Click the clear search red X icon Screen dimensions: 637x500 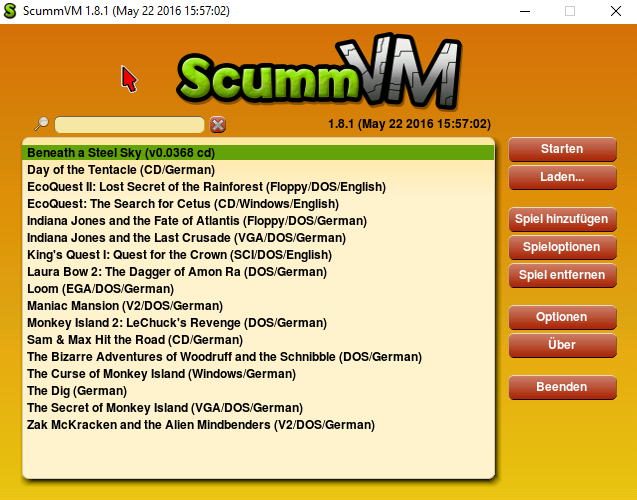coord(218,125)
